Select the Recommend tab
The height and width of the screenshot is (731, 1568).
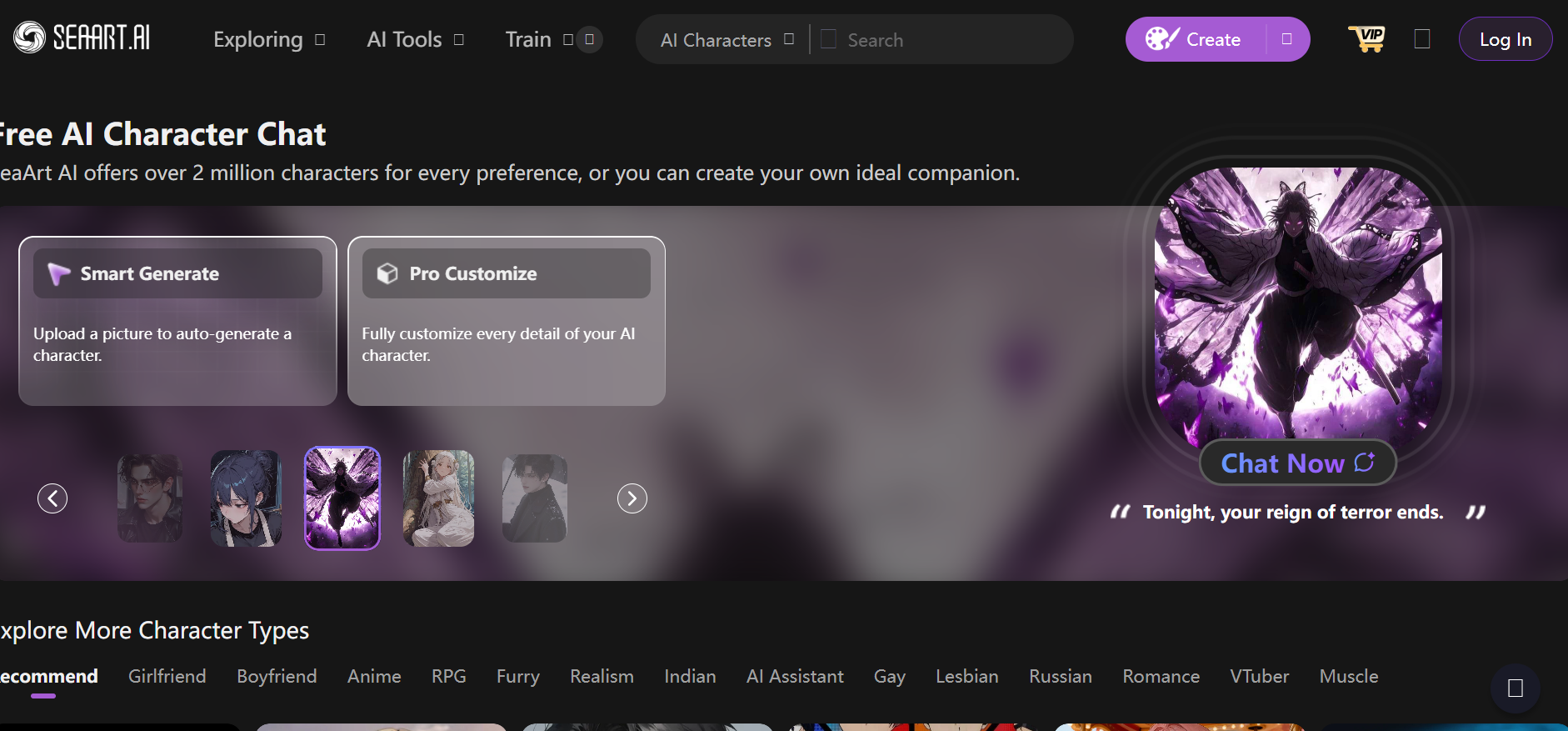coord(48,677)
